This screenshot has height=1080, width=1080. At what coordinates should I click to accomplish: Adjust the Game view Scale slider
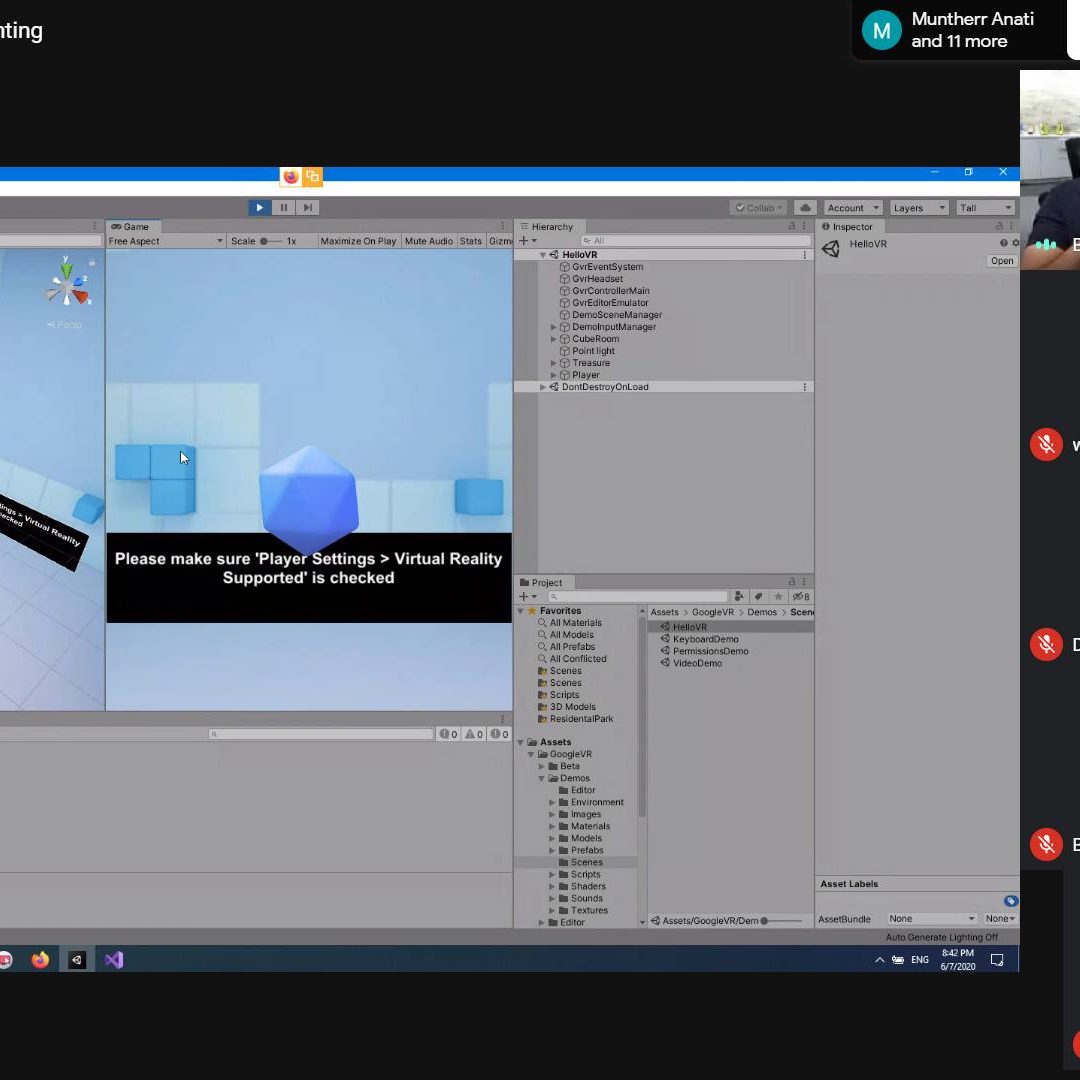point(265,241)
